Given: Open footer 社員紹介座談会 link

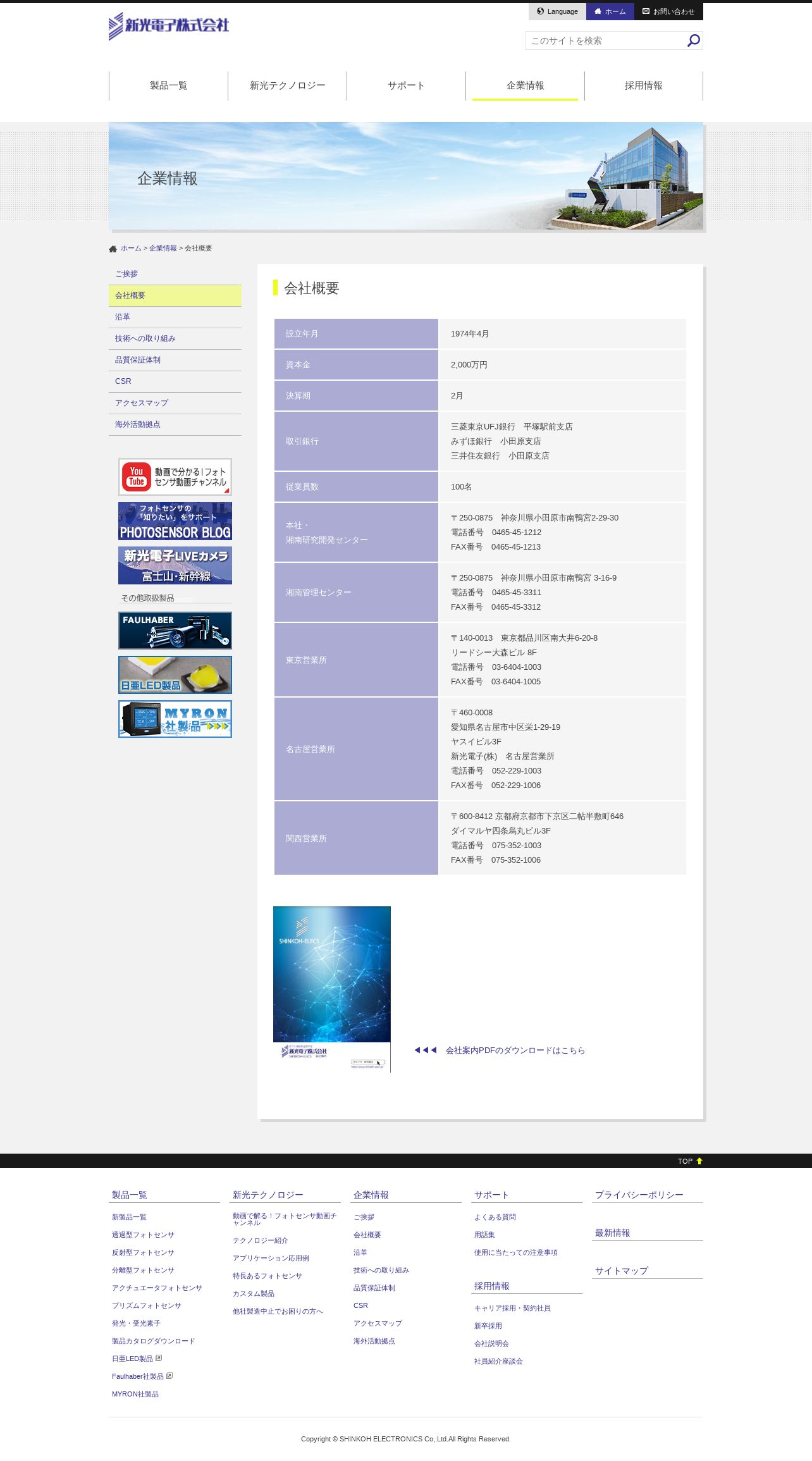Looking at the screenshot, I should [498, 1361].
